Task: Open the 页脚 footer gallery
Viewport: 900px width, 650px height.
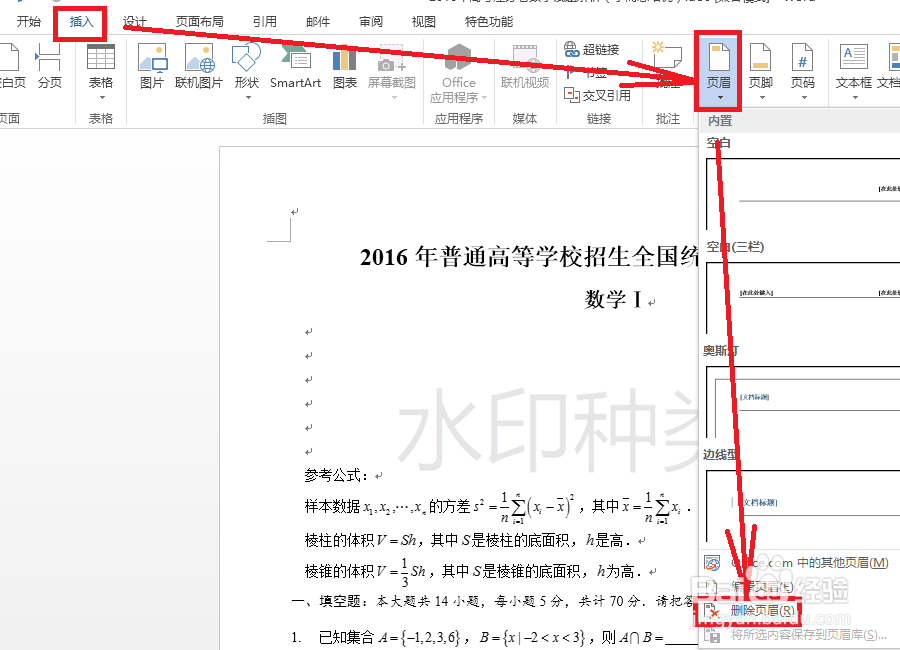Action: coord(758,68)
